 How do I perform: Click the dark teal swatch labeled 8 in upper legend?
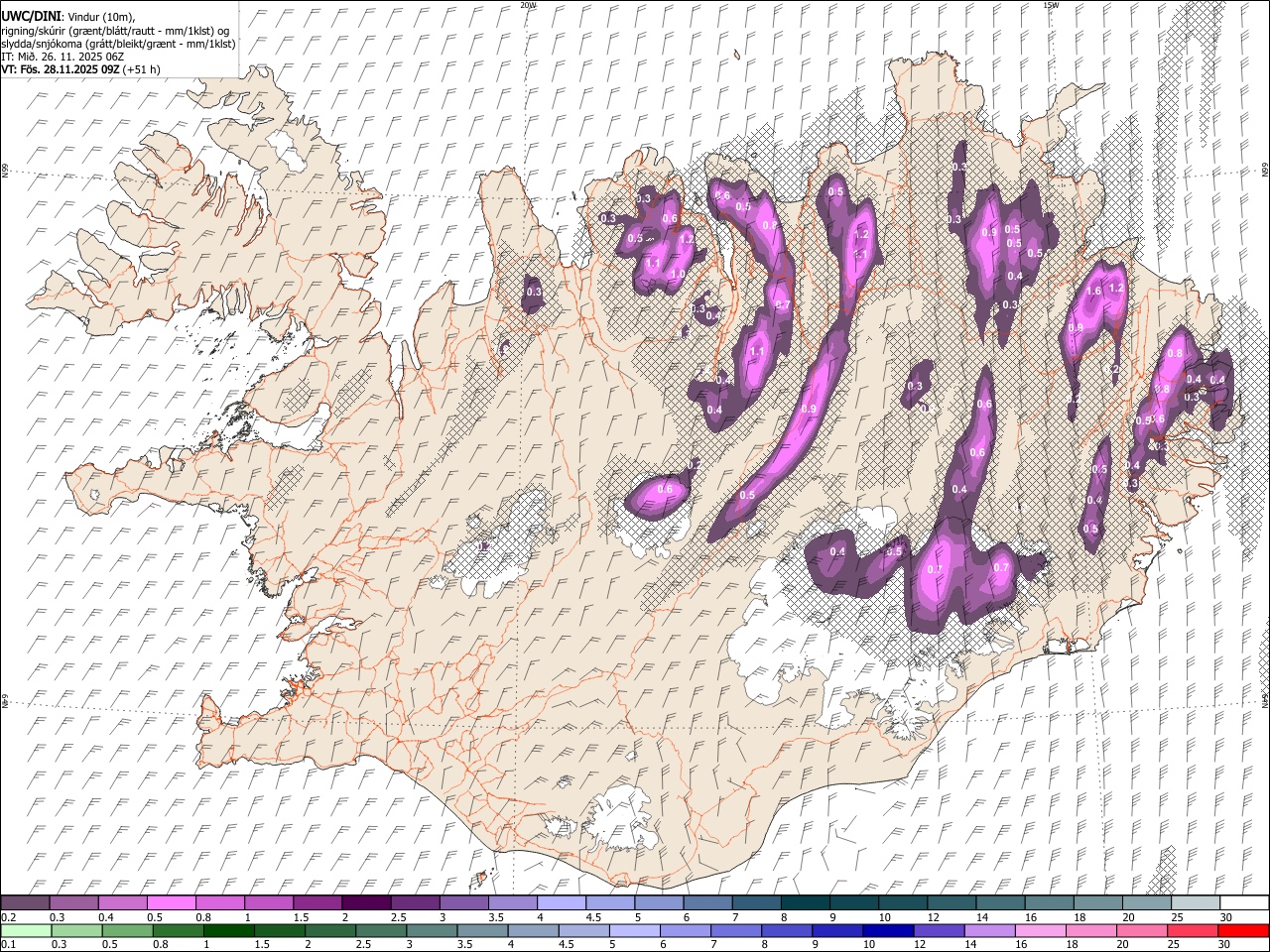(x=805, y=902)
